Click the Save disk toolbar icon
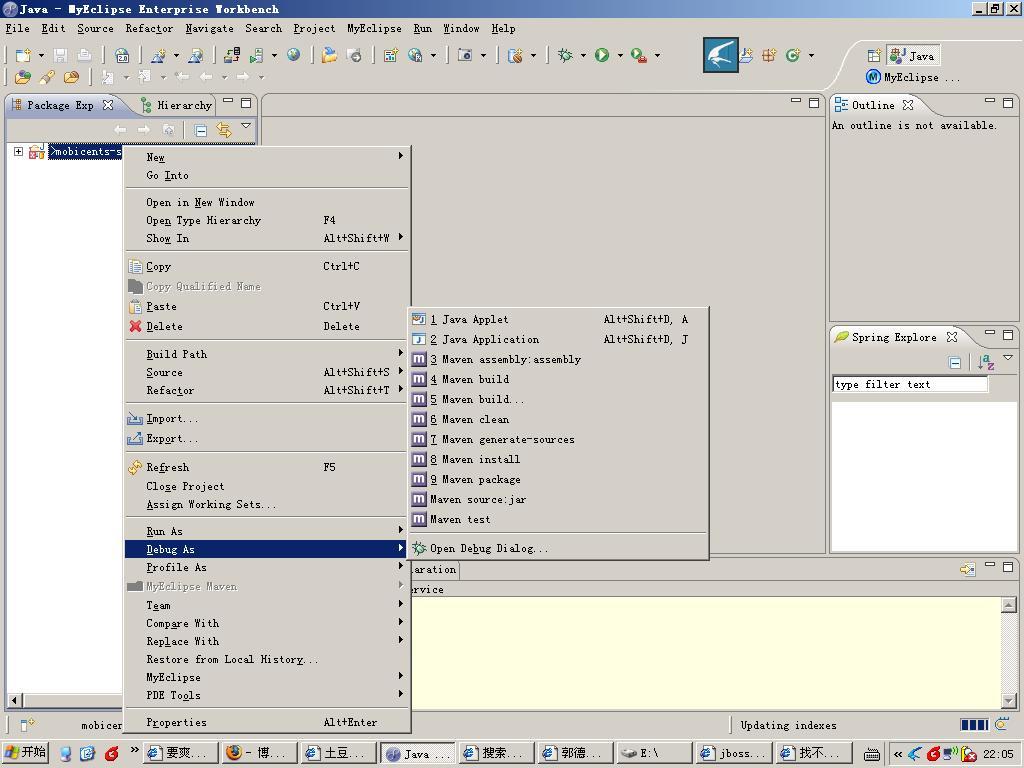 [x=61, y=56]
